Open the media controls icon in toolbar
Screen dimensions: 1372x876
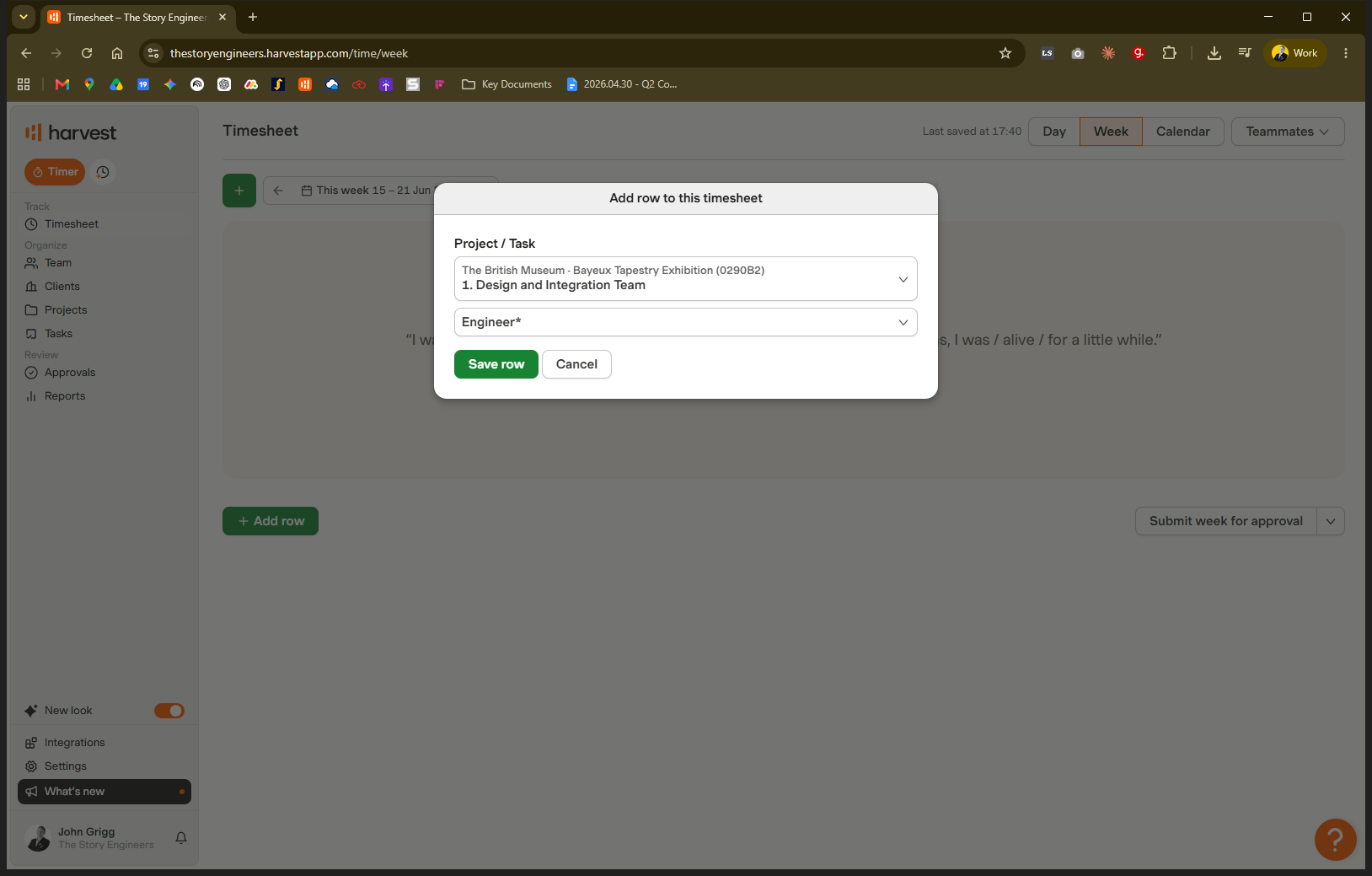1245,53
